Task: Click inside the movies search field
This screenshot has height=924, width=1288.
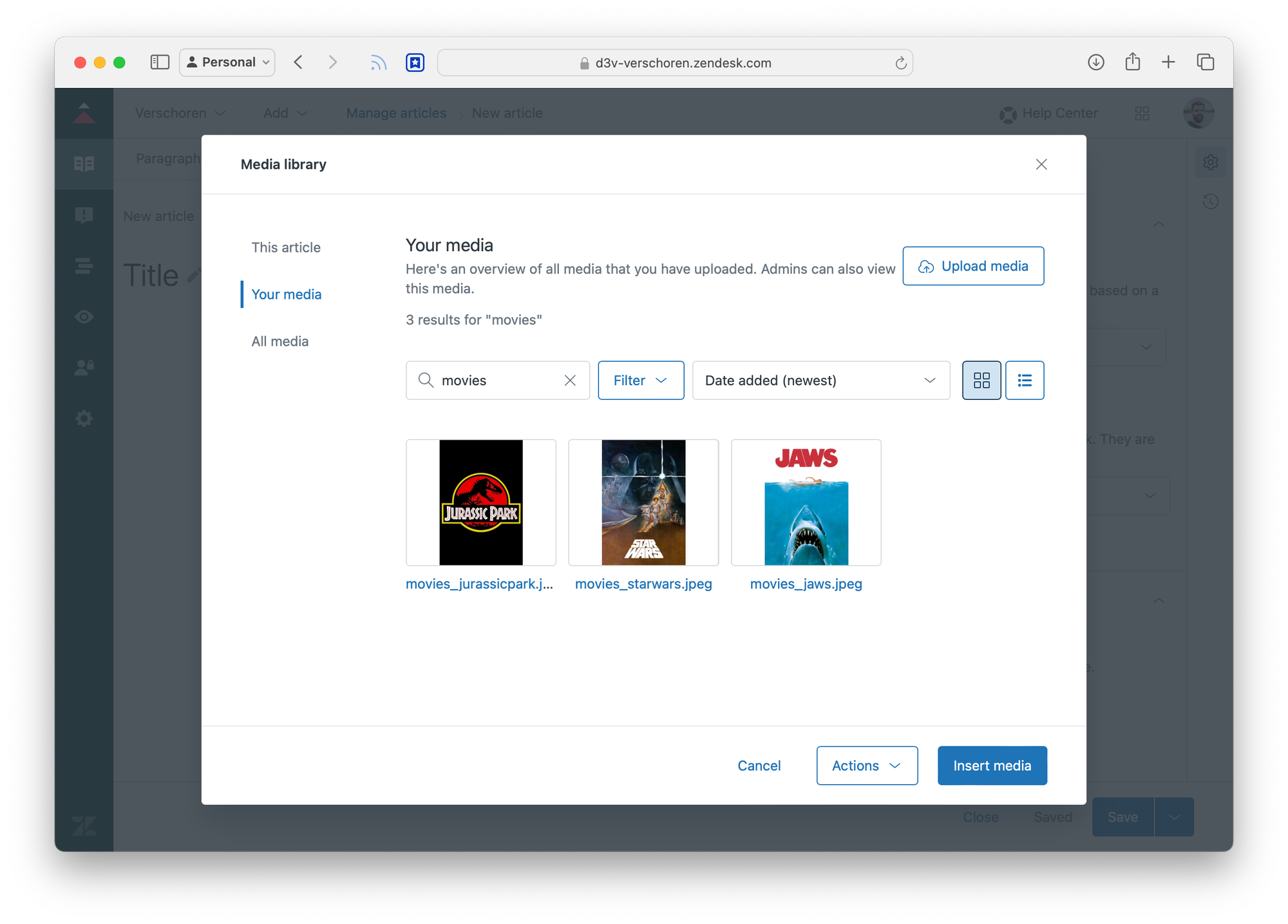Action: click(x=496, y=381)
